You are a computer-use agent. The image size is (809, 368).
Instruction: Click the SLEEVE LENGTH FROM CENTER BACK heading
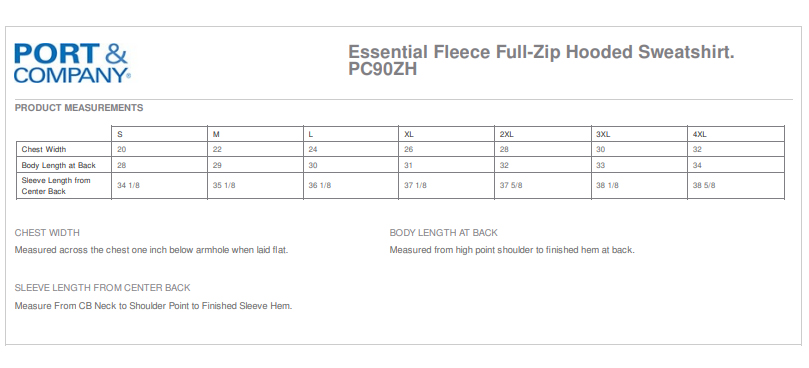[x=103, y=288]
